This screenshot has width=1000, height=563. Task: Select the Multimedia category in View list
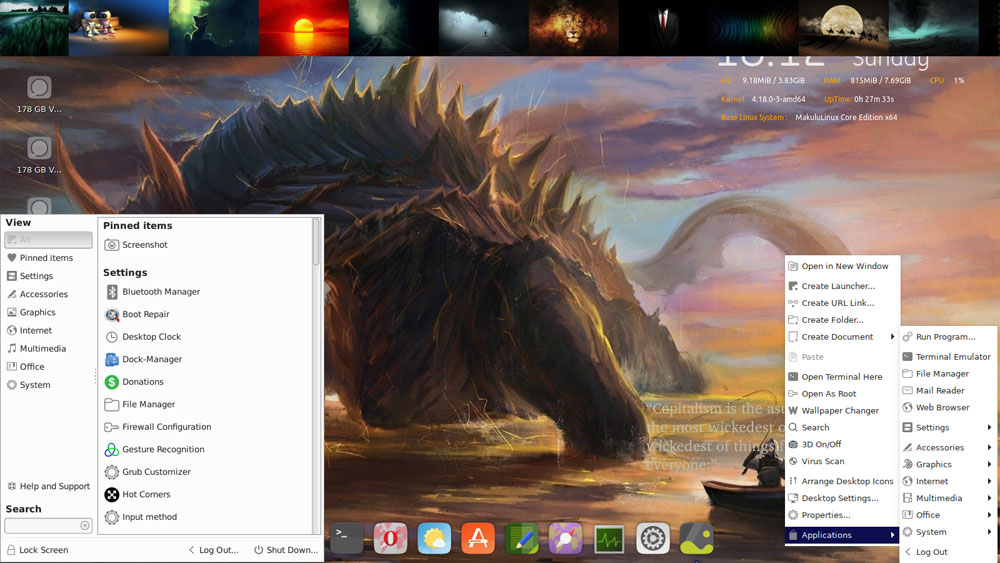(48, 349)
